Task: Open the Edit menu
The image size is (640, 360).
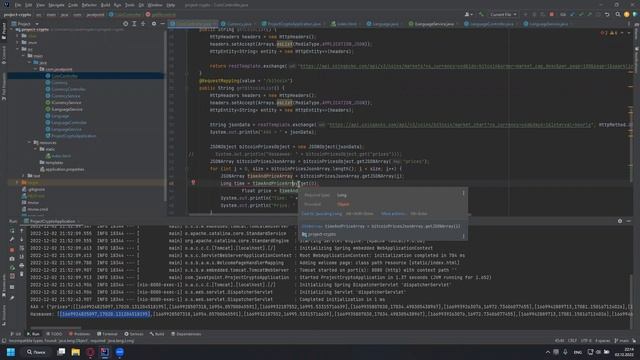Action: pos(28,5)
